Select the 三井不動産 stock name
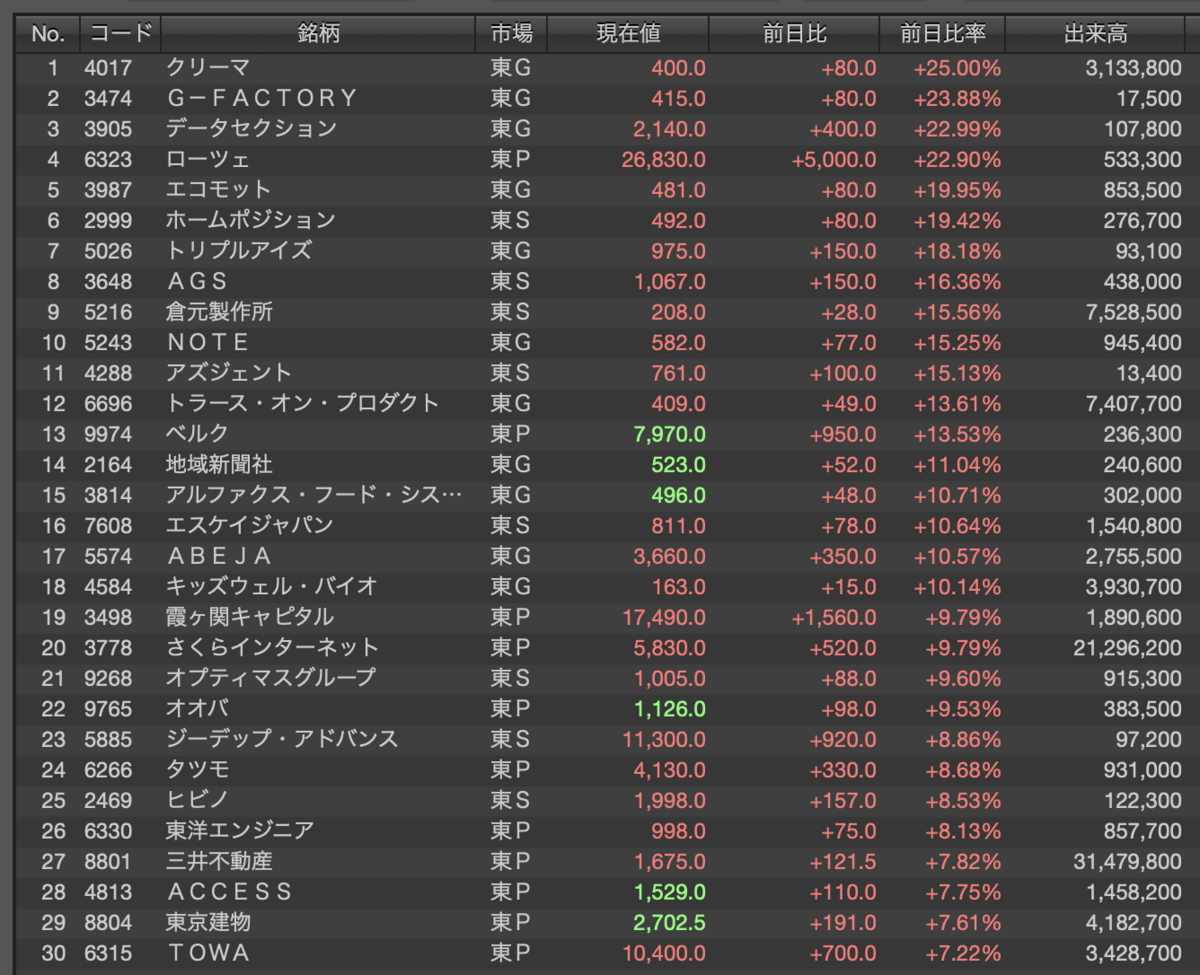This screenshot has width=1200, height=975. (219, 861)
